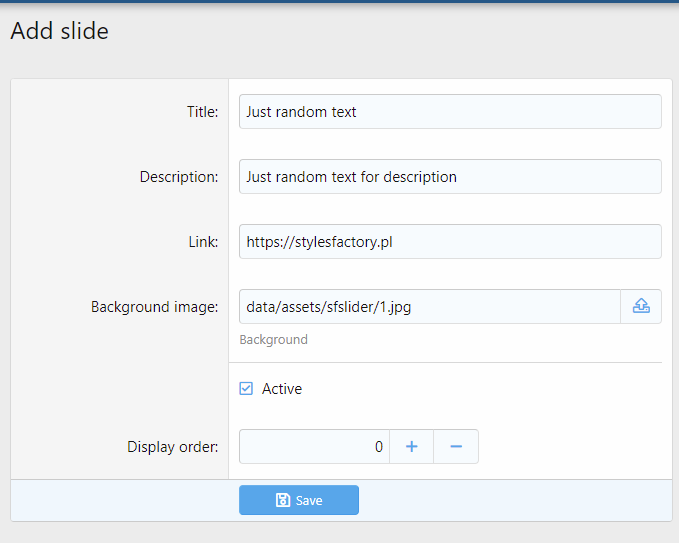Toggle Active via its text label
The height and width of the screenshot is (543, 679).
pos(281,389)
